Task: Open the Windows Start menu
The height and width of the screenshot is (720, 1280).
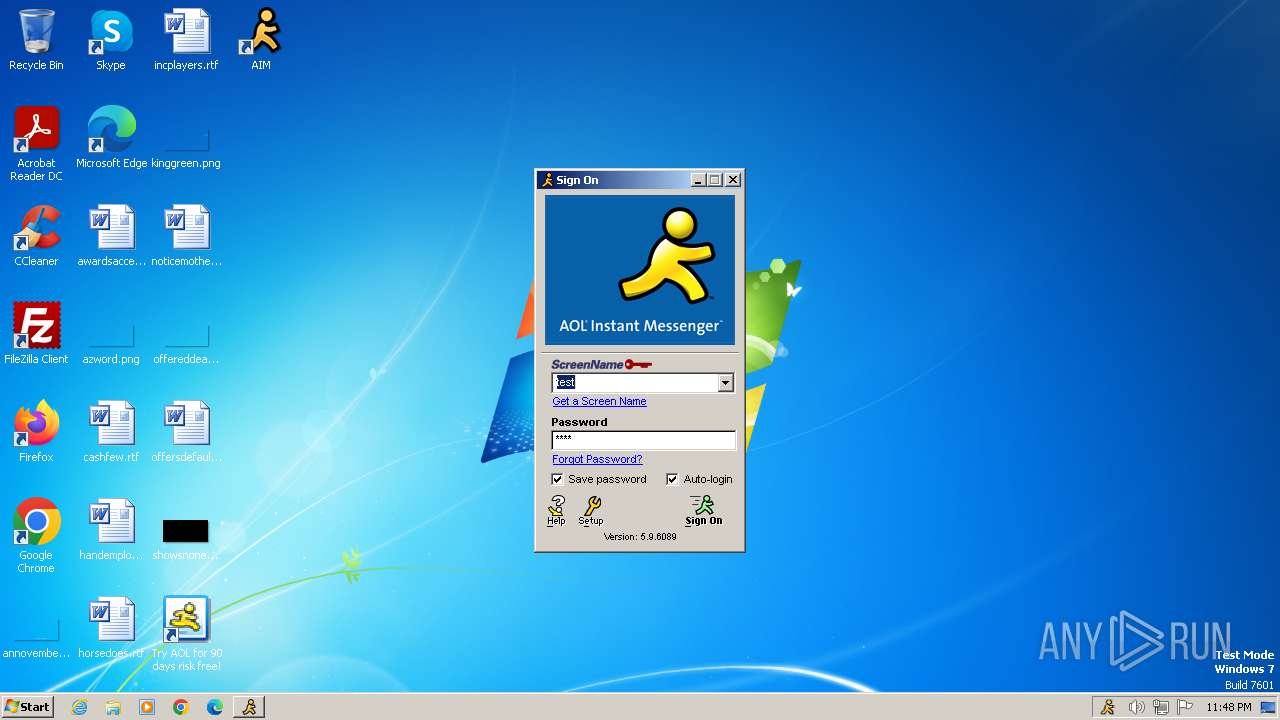Action: pos(27,706)
